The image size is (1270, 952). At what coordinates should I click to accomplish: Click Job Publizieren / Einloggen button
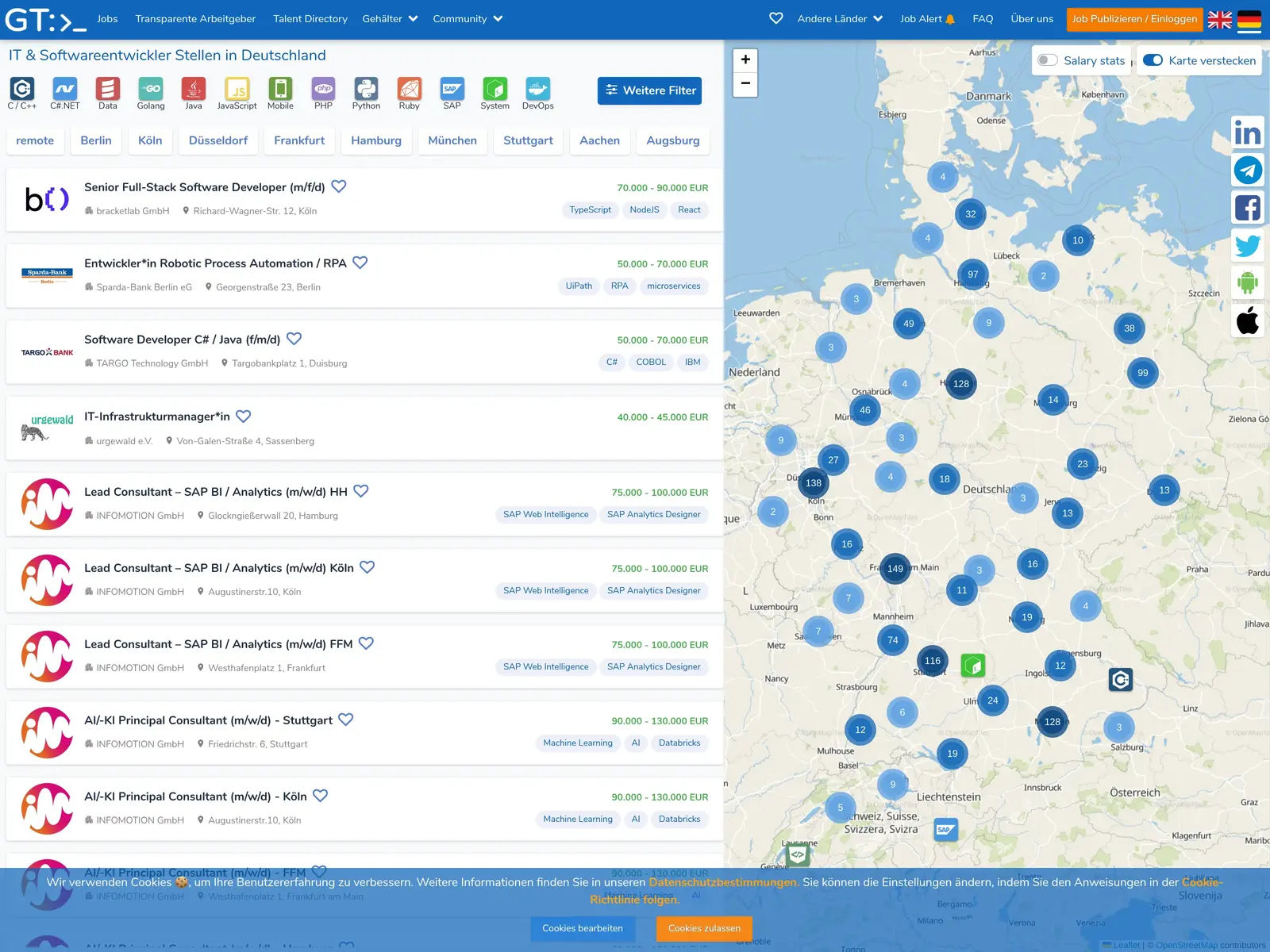point(1134,19)
